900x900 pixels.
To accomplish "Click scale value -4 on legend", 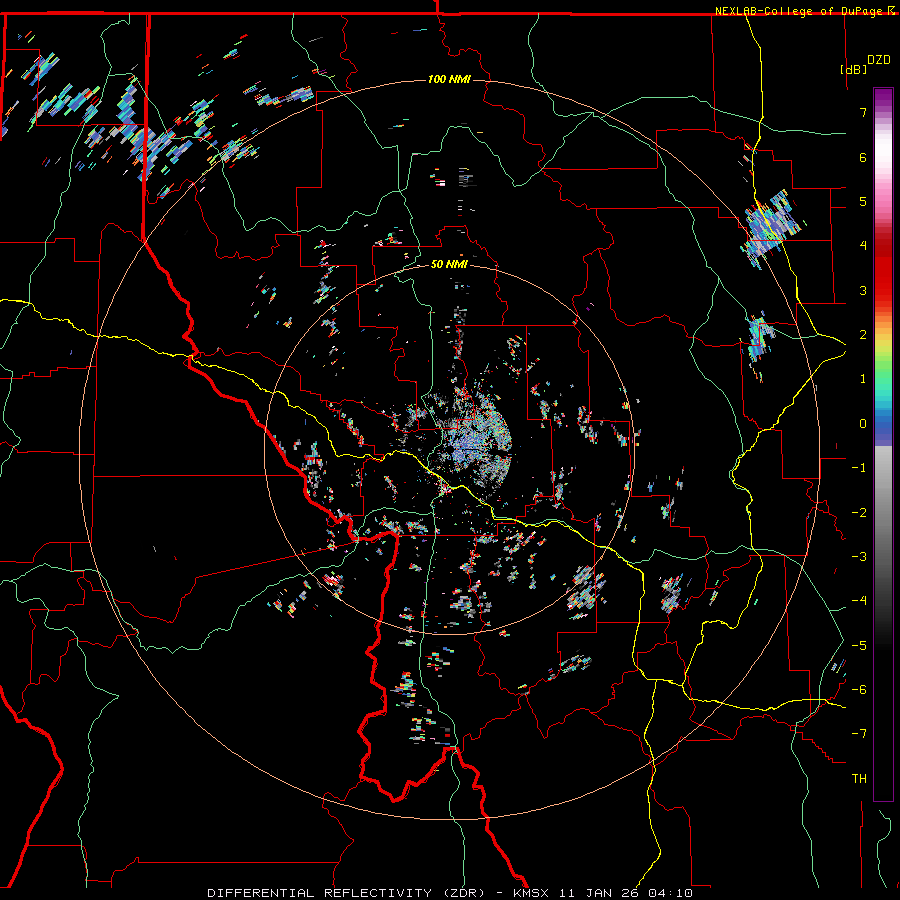I will (x=859, y=601).
